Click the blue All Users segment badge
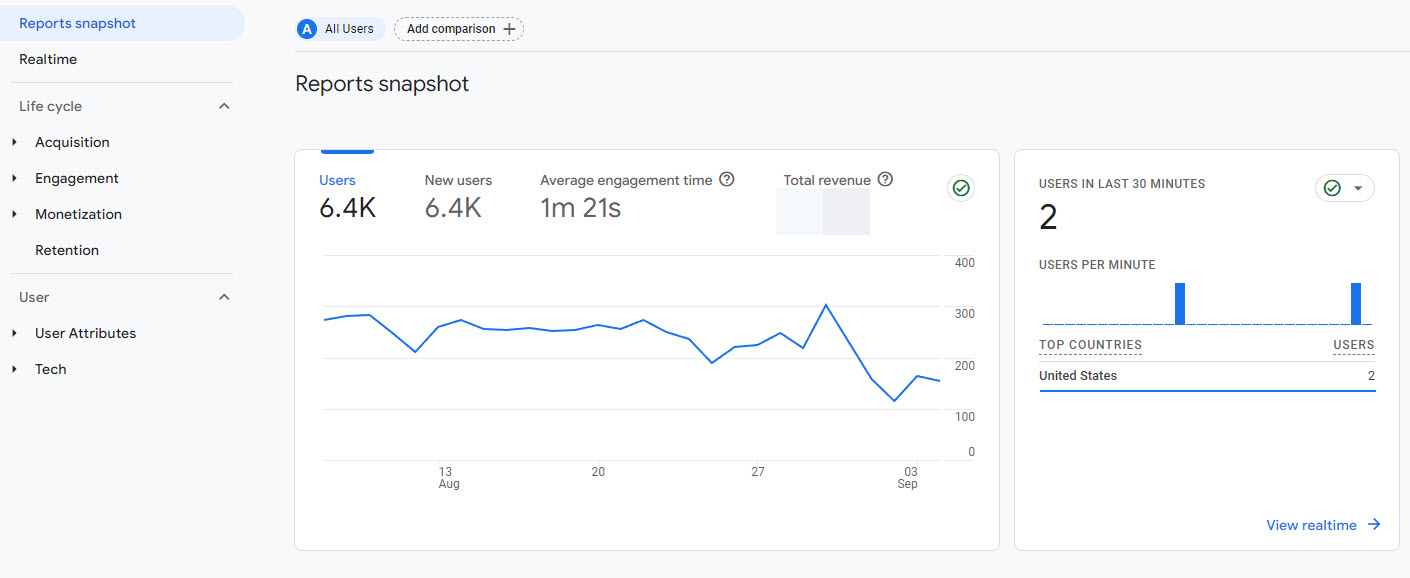1410x578 pixels. [307, 29]
